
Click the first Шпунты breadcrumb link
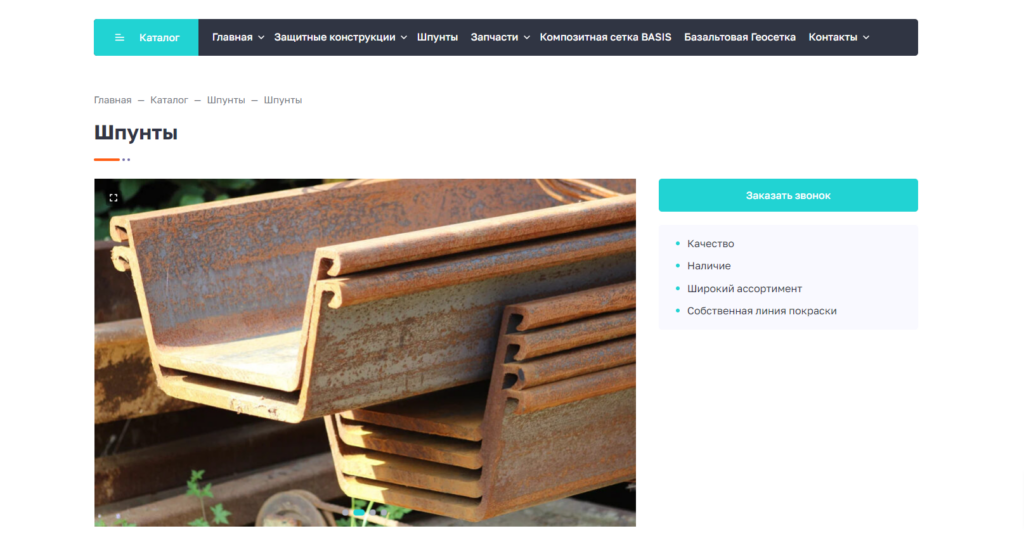[226, 100]
